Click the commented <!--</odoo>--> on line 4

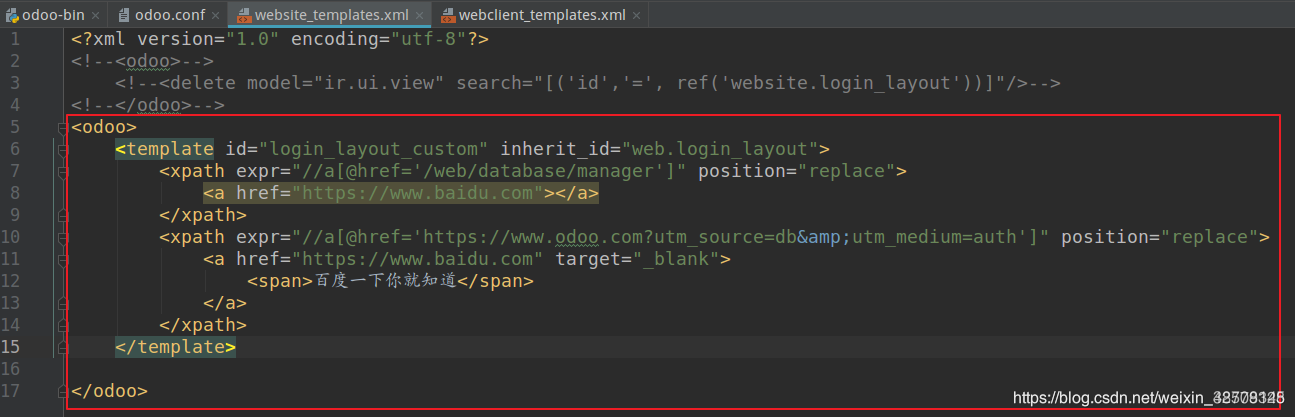click(148, 105)
